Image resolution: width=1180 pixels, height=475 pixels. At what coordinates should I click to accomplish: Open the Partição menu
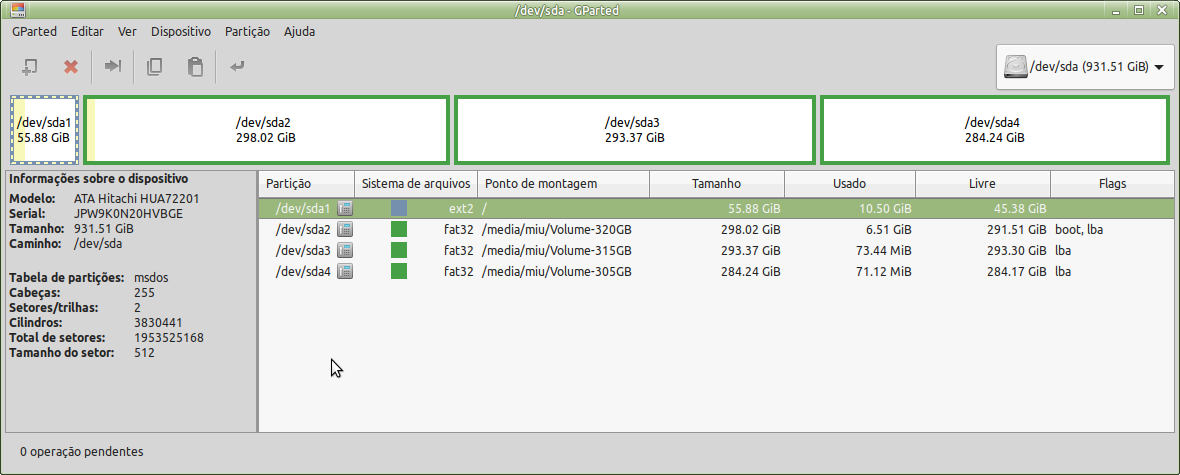click(x=248, y=32)
